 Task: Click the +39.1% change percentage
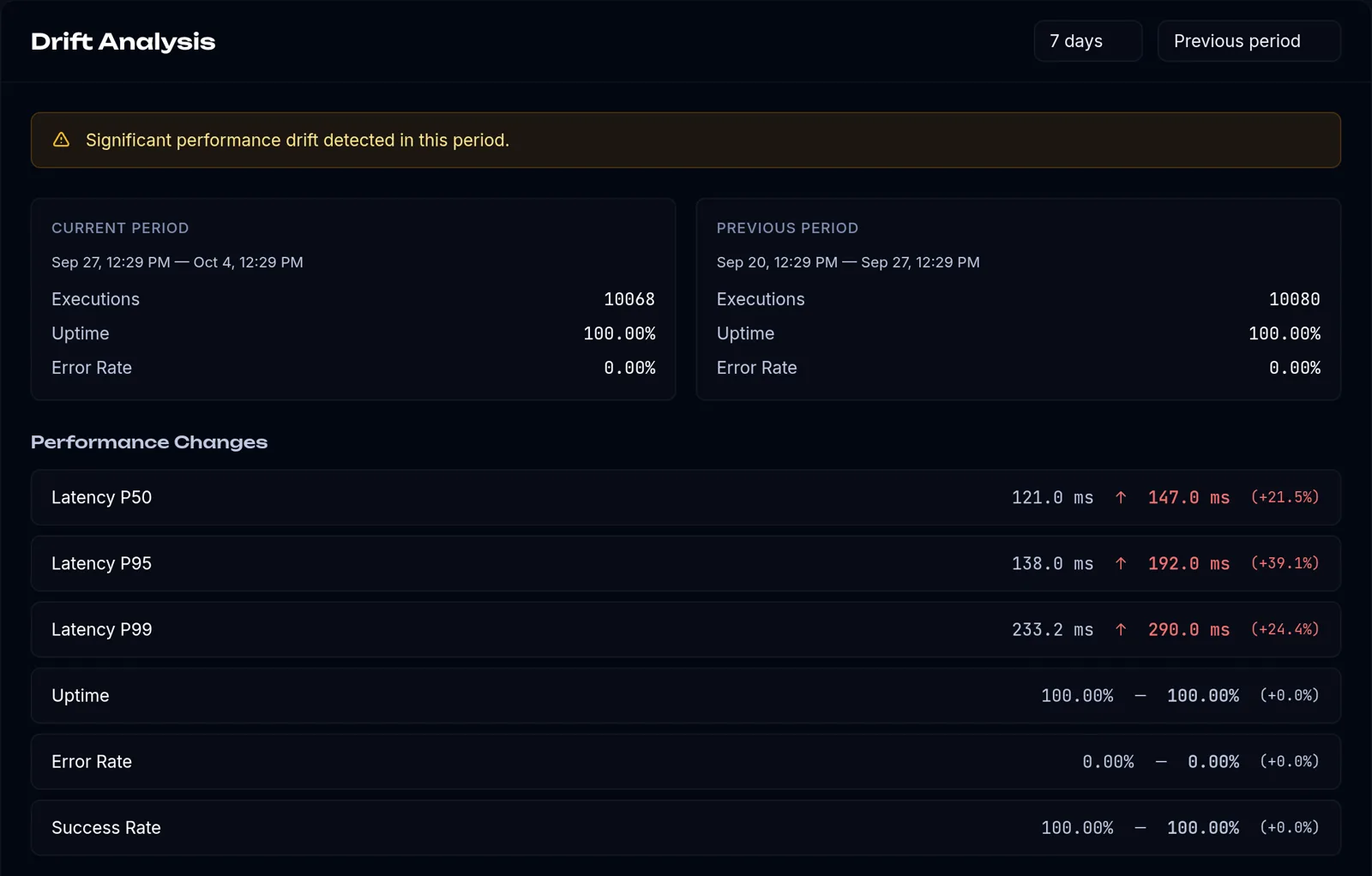1285,563
